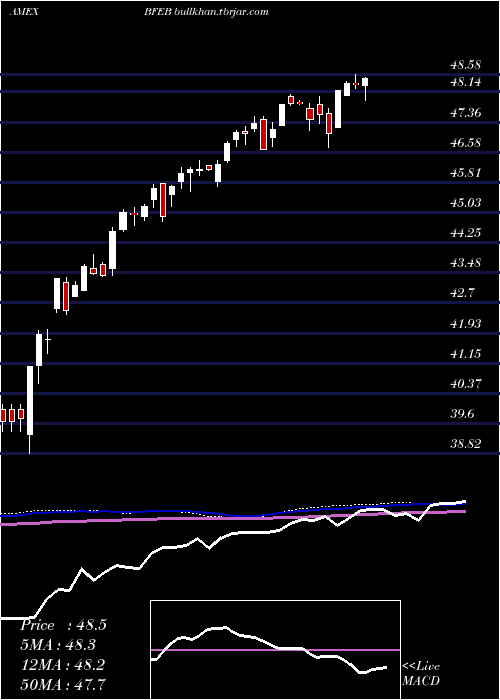Click the 38.82 price axis label
The width and height of the screenshot is (500, 700).
[x=465, y=444]
